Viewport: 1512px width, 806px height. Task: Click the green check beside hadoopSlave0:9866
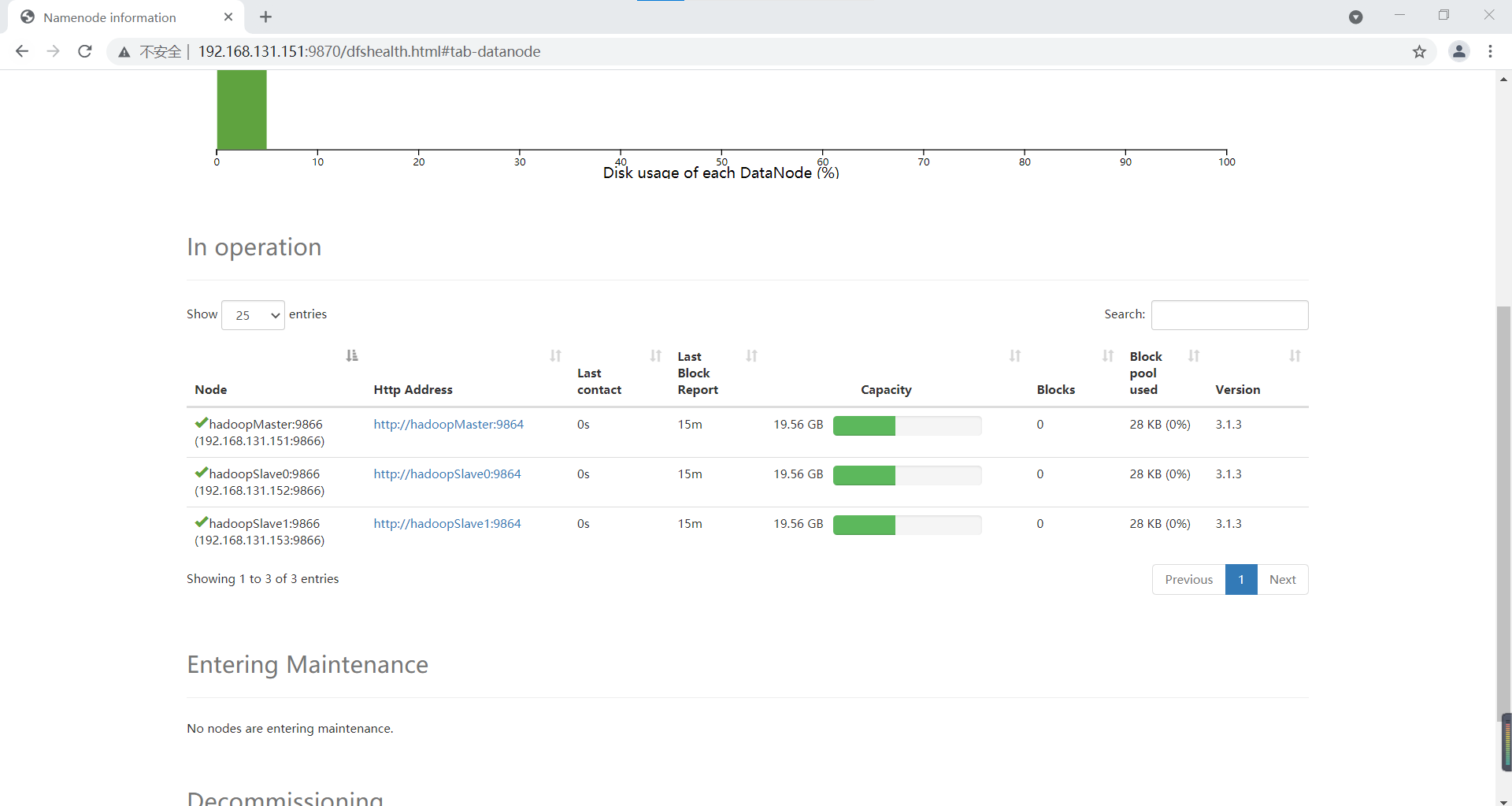[201, 473]
